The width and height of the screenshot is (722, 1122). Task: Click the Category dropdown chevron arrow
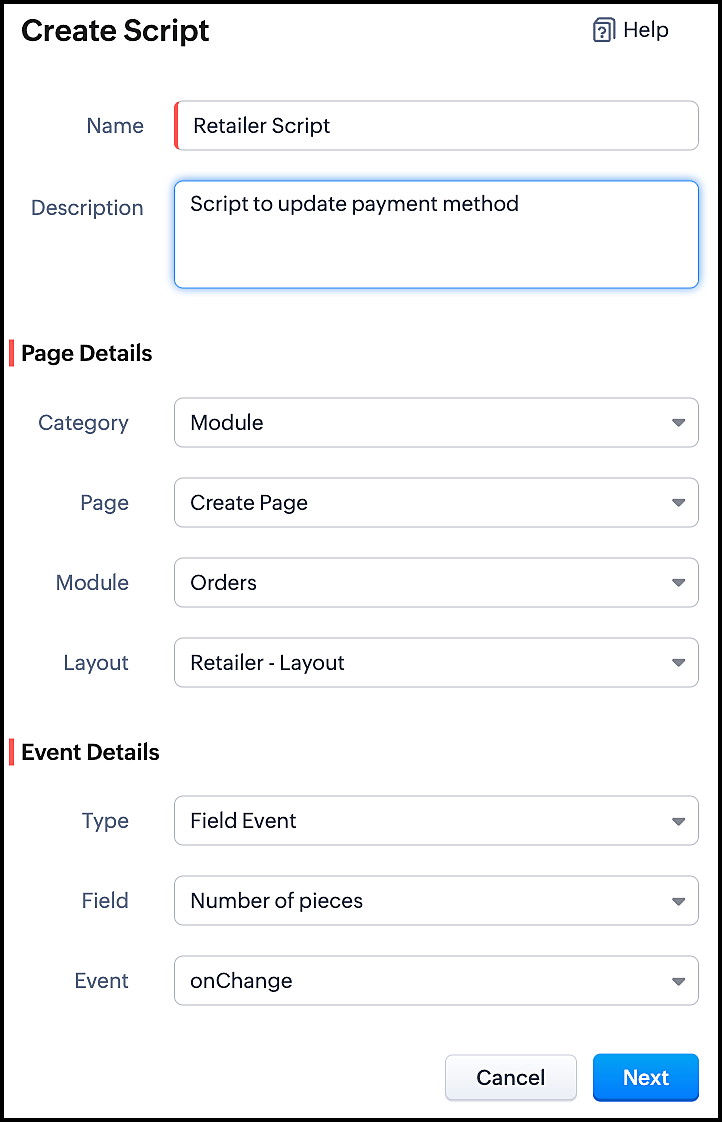coord(679,422)
